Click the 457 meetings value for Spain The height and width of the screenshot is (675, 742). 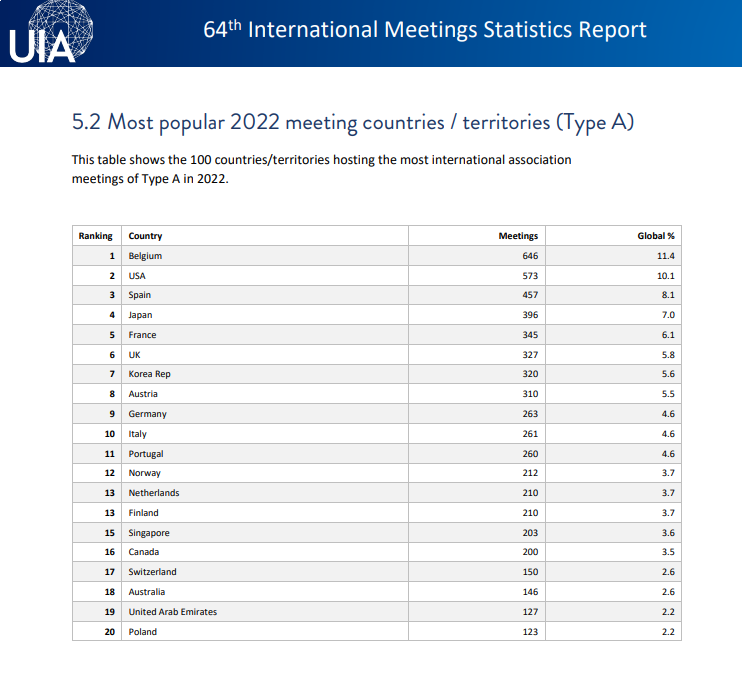coord(529,295)
